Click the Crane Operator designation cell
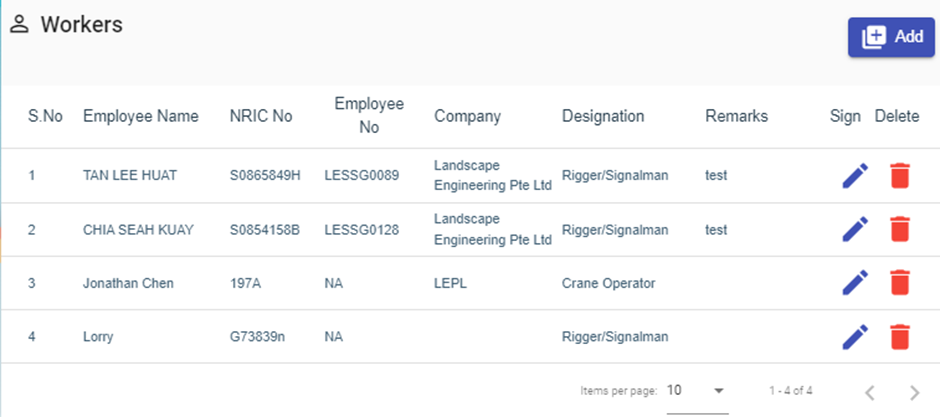This screenshot has width=940, height=417. point(608,283)
